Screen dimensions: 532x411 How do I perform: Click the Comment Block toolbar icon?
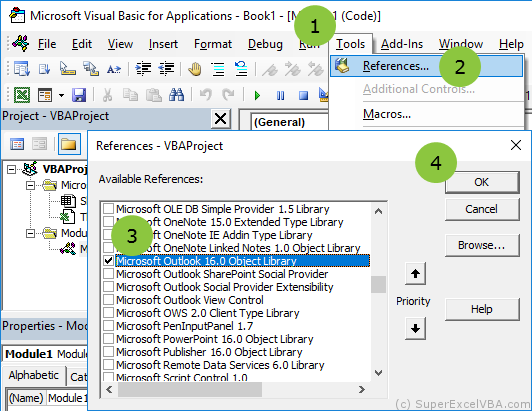pyautogui.click(x=218, y=69)
